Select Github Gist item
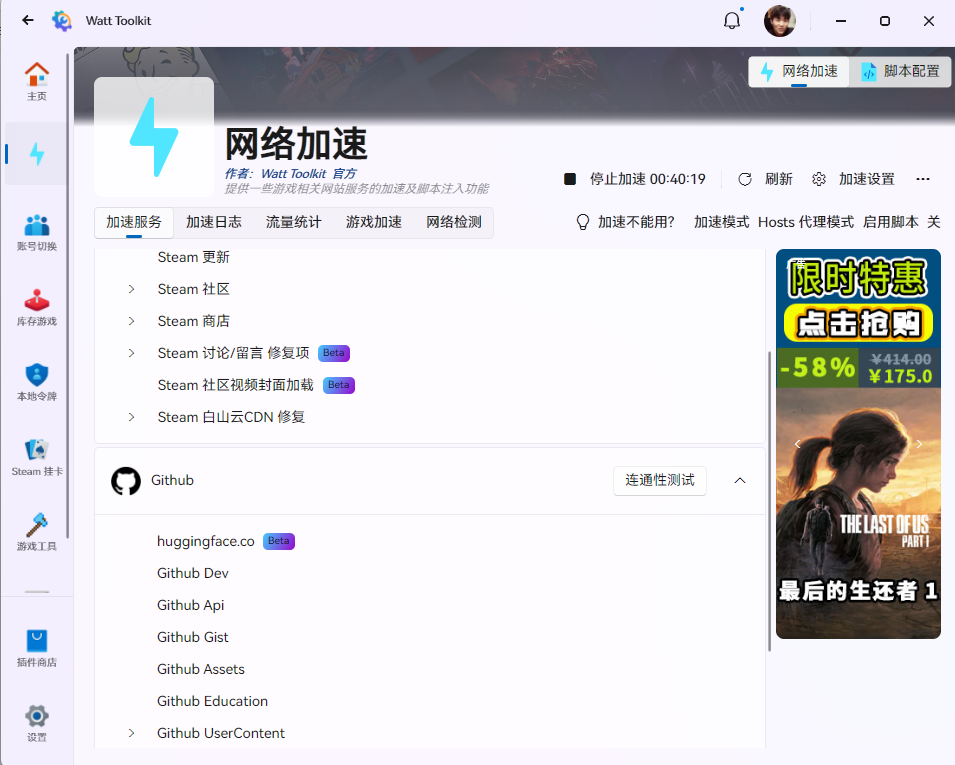The width and height of the screenshot is (955, 765). 192,637
